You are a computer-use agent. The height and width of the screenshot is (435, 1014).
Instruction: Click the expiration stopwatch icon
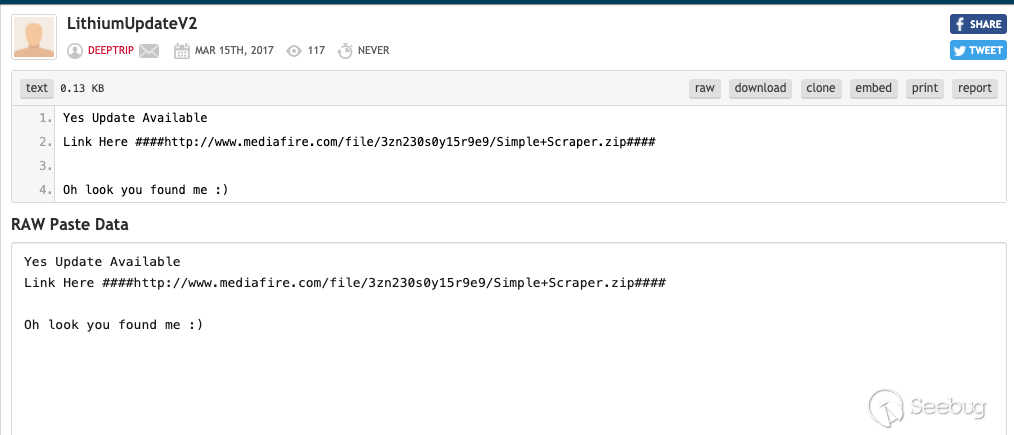point(345,50)
